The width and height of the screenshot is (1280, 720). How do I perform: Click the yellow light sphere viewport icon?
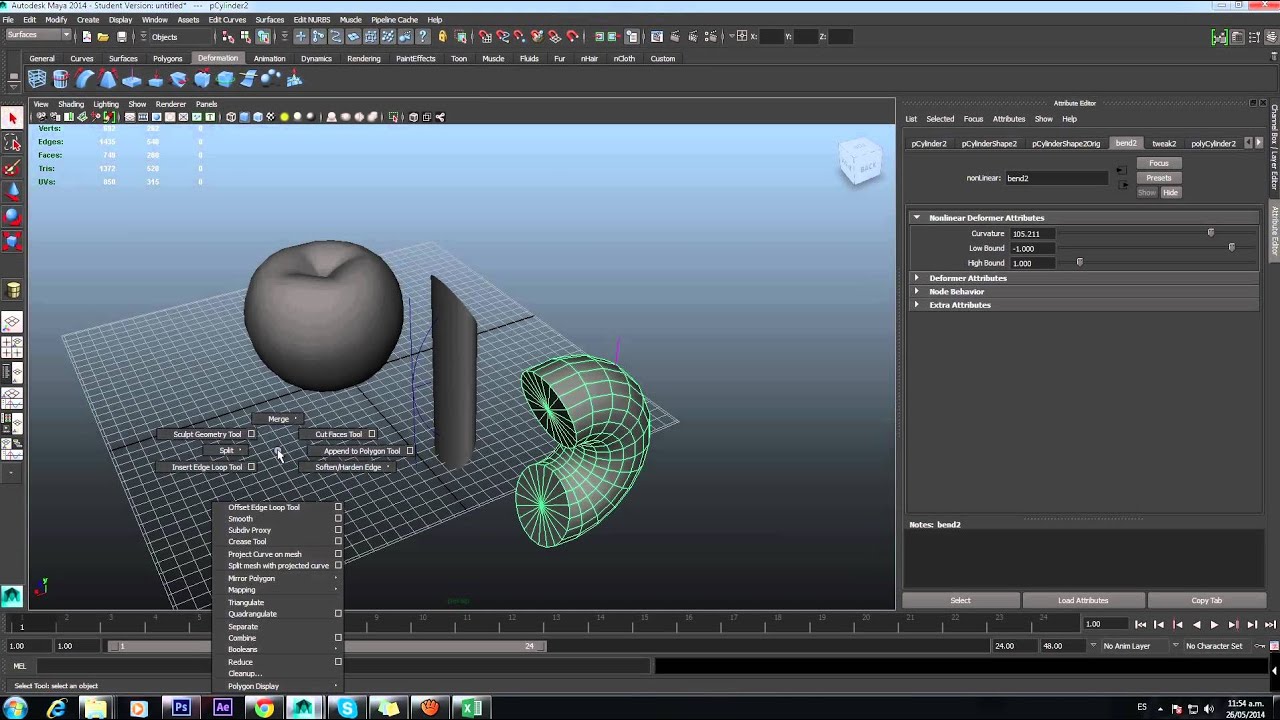(x=284, y=117)
